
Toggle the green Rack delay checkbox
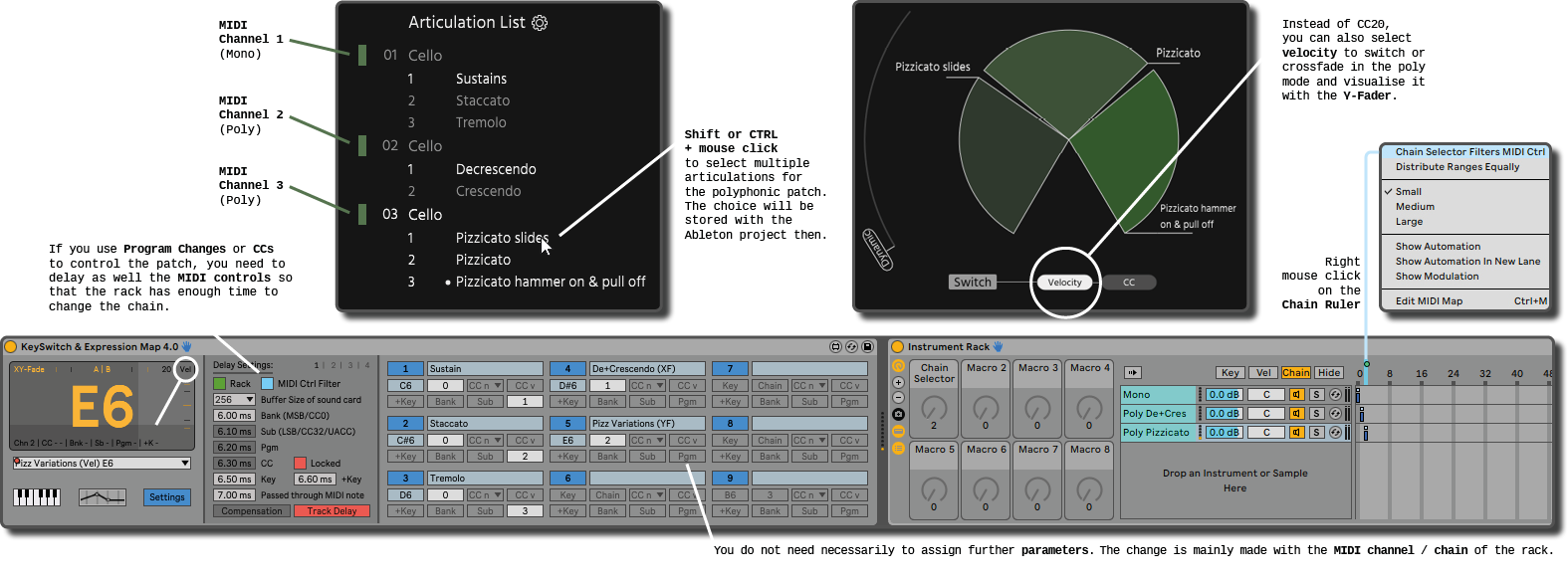pos(220,384)
